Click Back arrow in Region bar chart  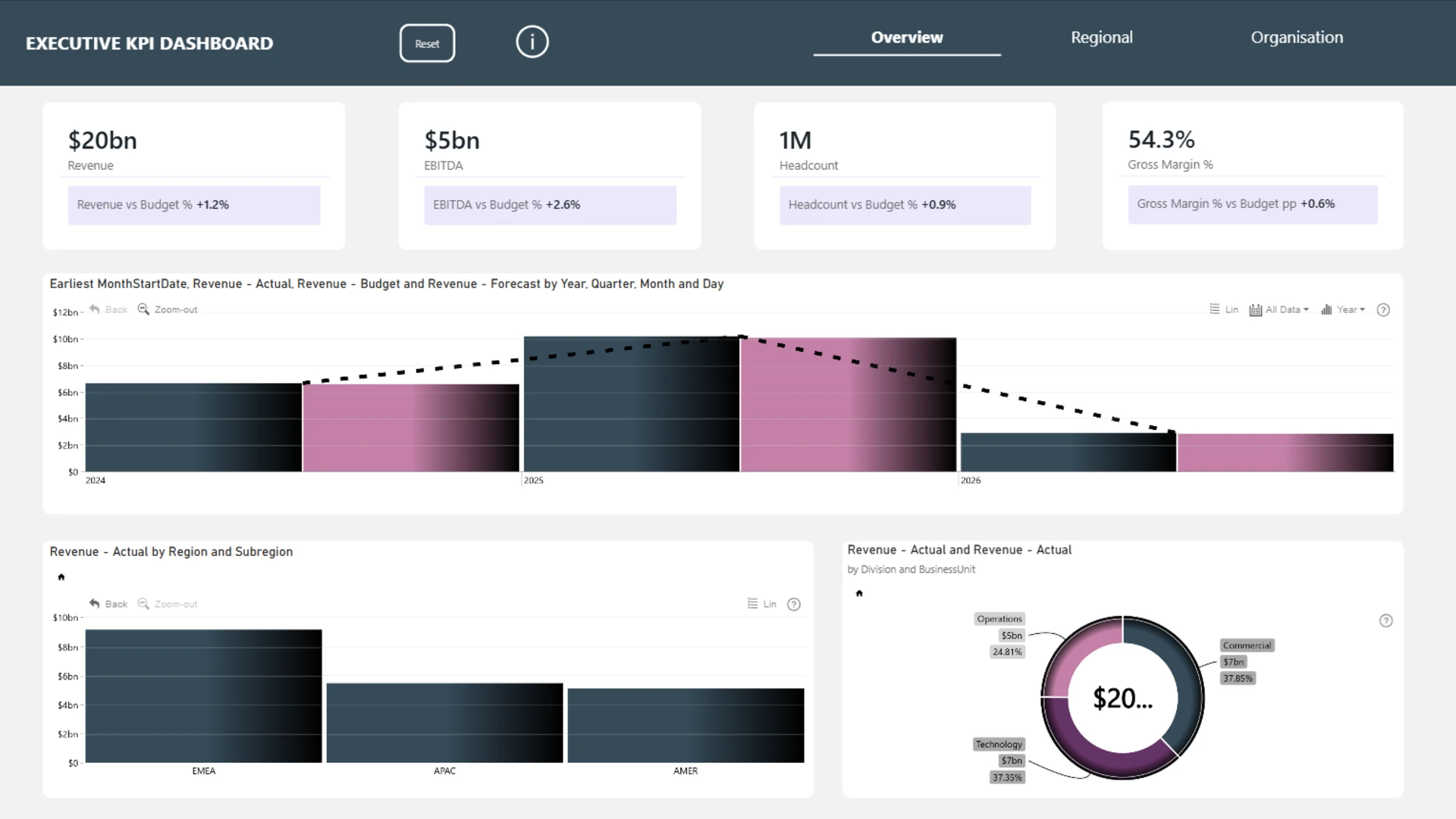tap(95, 604)
